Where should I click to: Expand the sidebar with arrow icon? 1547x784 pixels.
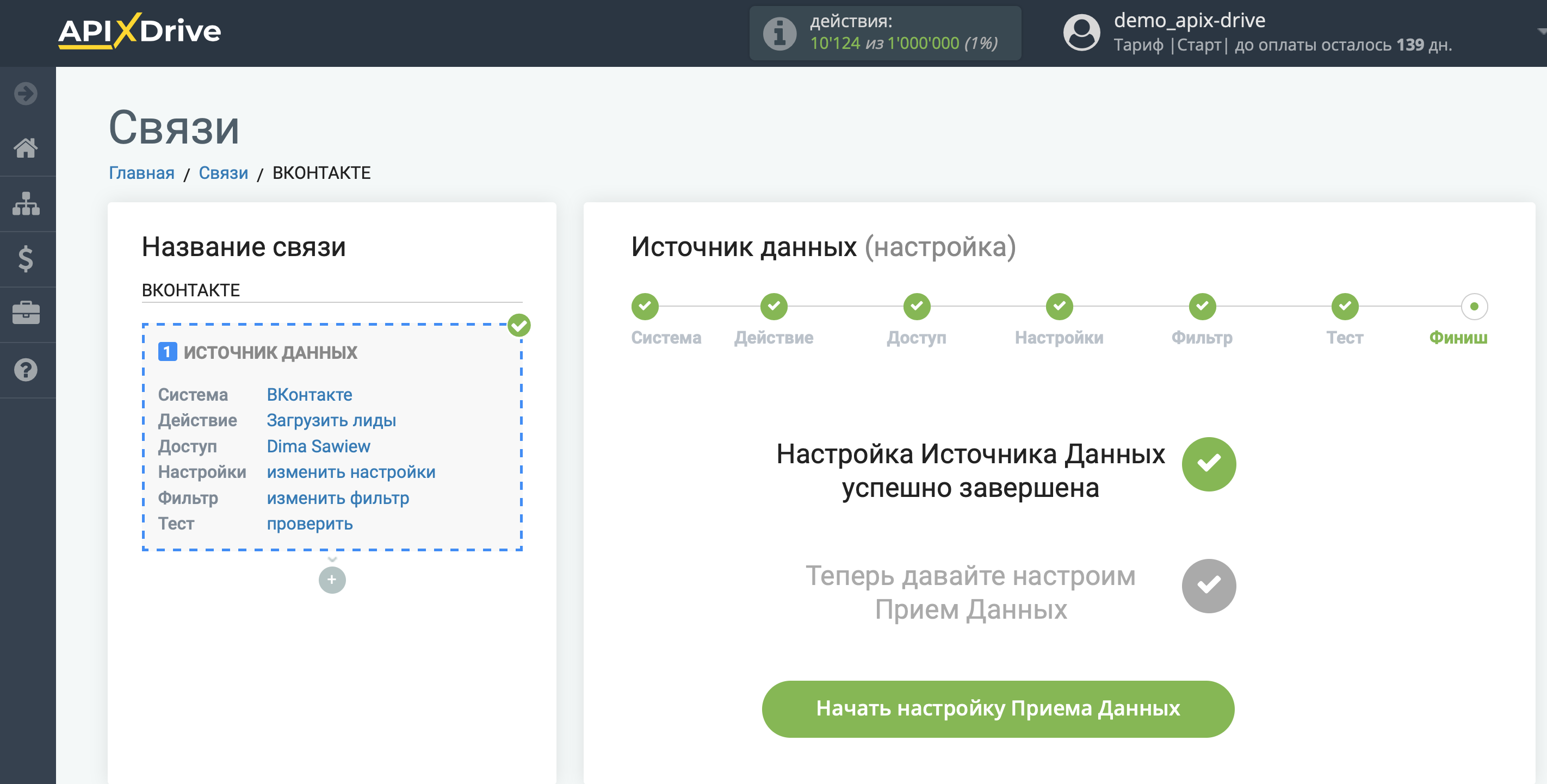pyautogui.click(x=26, y=93)
